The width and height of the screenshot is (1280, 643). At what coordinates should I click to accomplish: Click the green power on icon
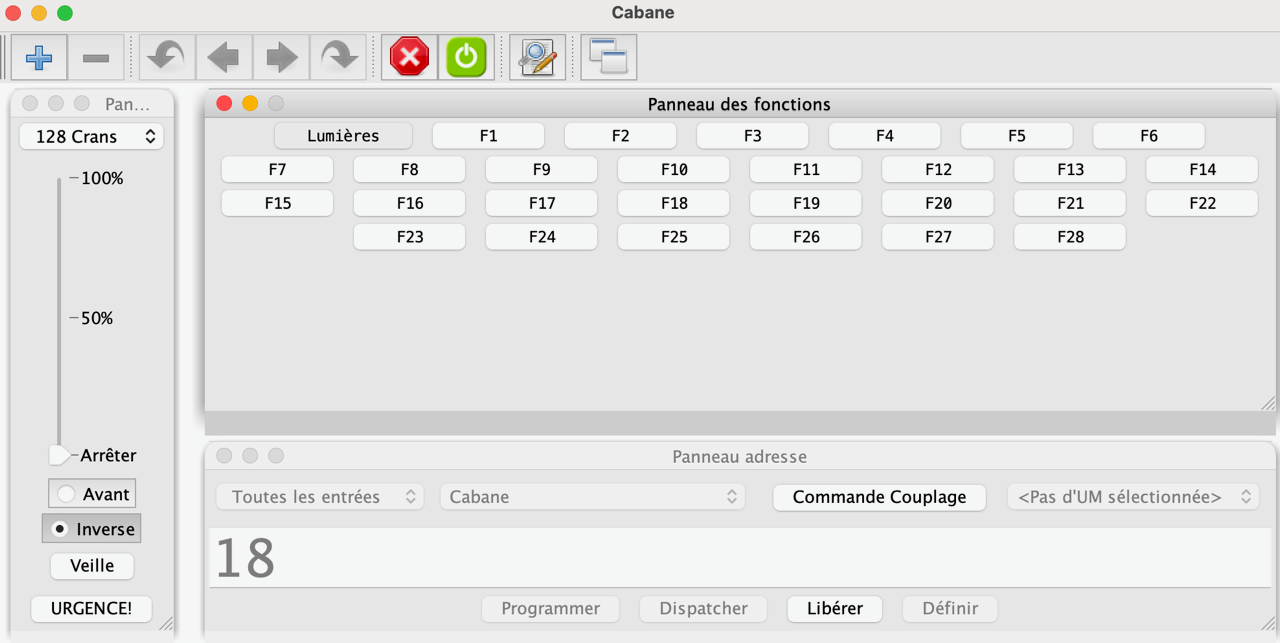click(x=466, y=57)
